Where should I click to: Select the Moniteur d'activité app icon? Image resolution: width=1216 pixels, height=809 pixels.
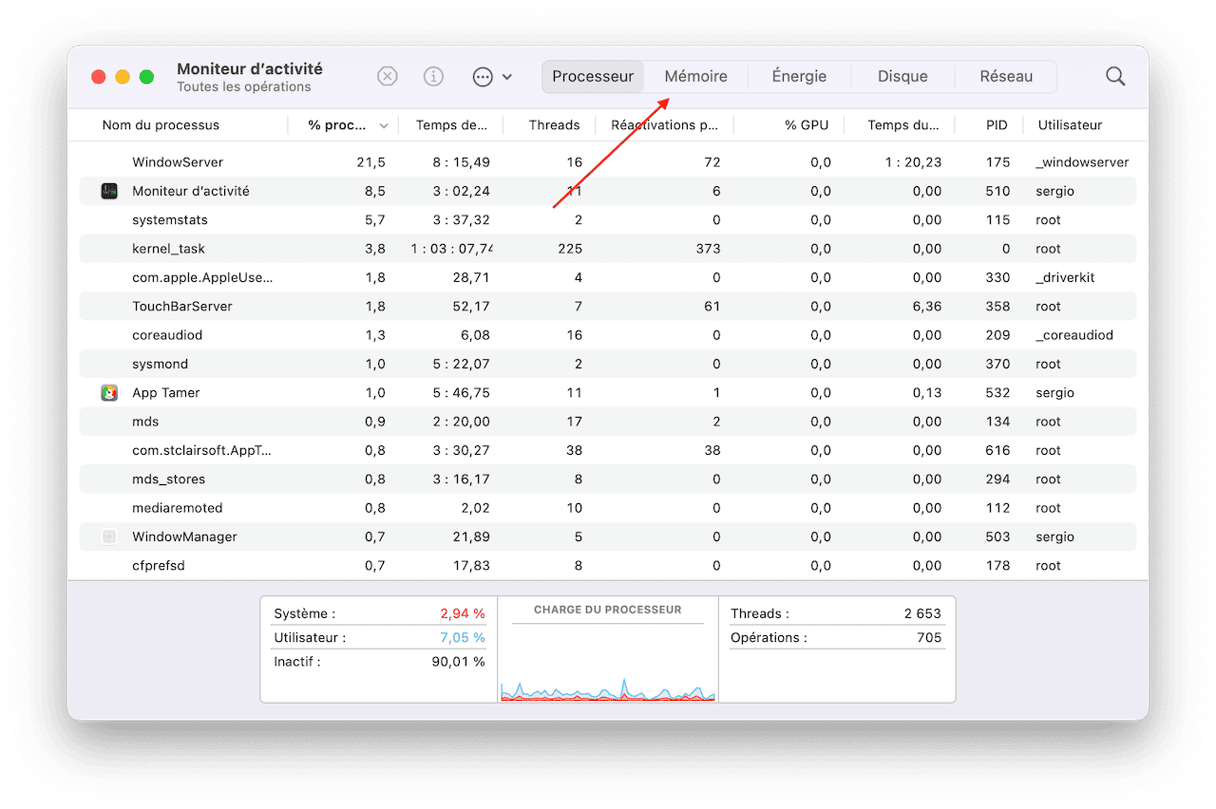[110, 191]
